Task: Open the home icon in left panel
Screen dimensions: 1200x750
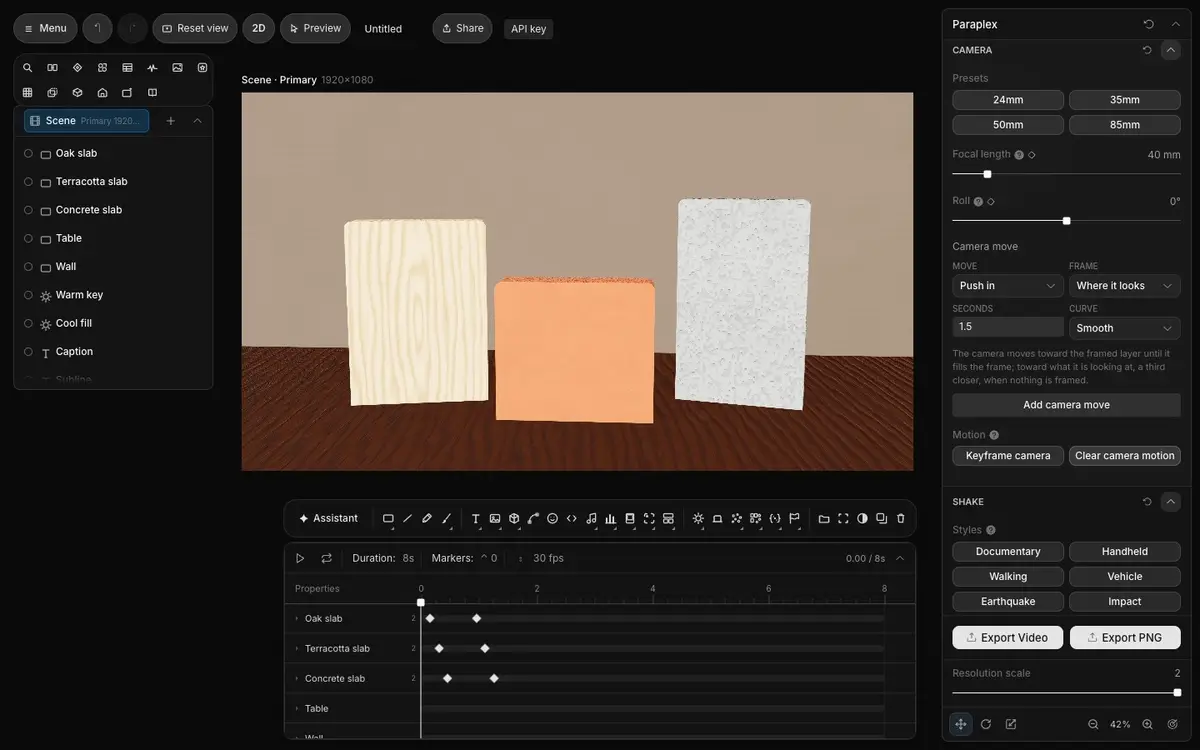Action: coord(102,92)
